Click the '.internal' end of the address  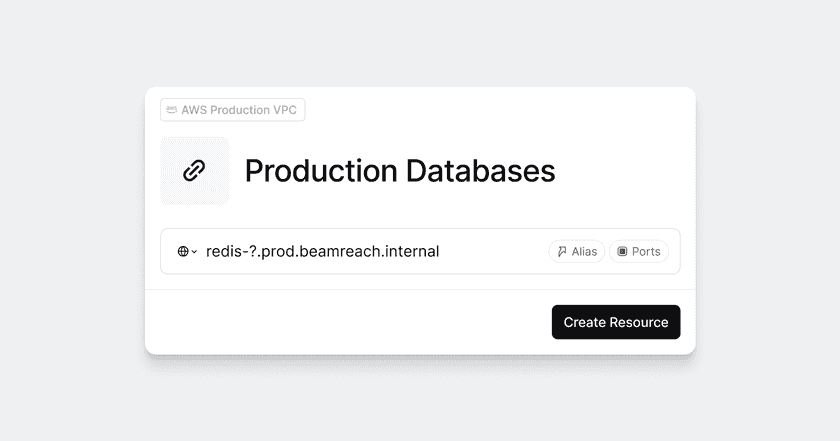412,252
